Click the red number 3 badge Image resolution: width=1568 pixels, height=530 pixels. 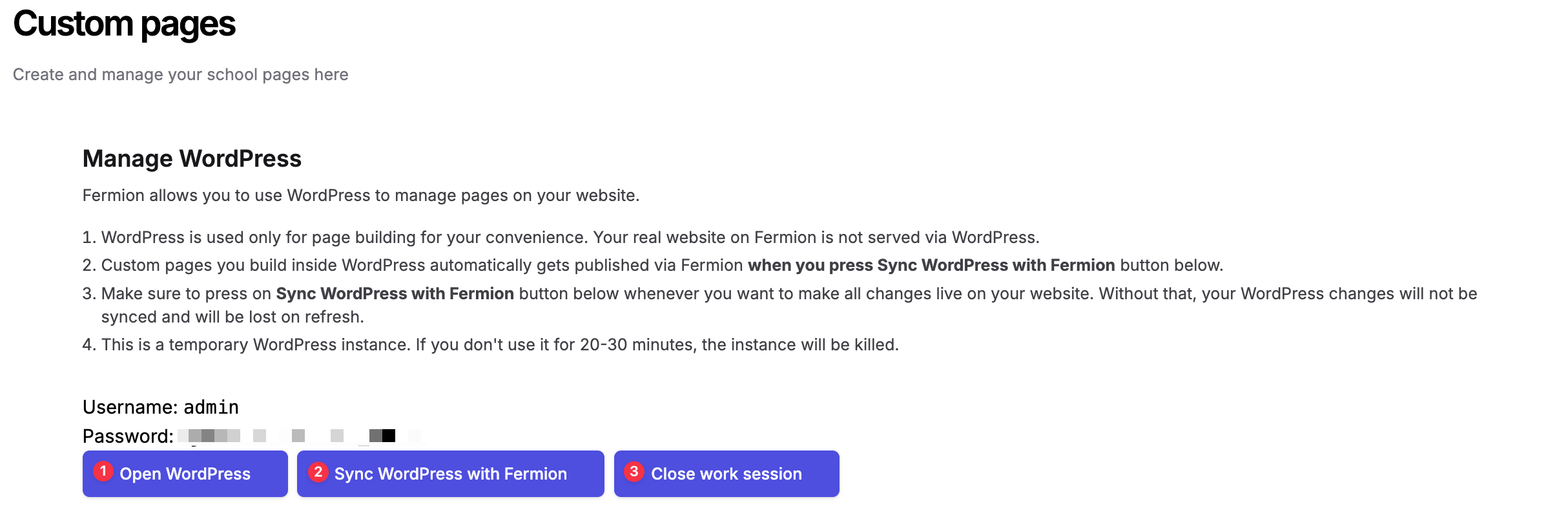coord(634,472)
